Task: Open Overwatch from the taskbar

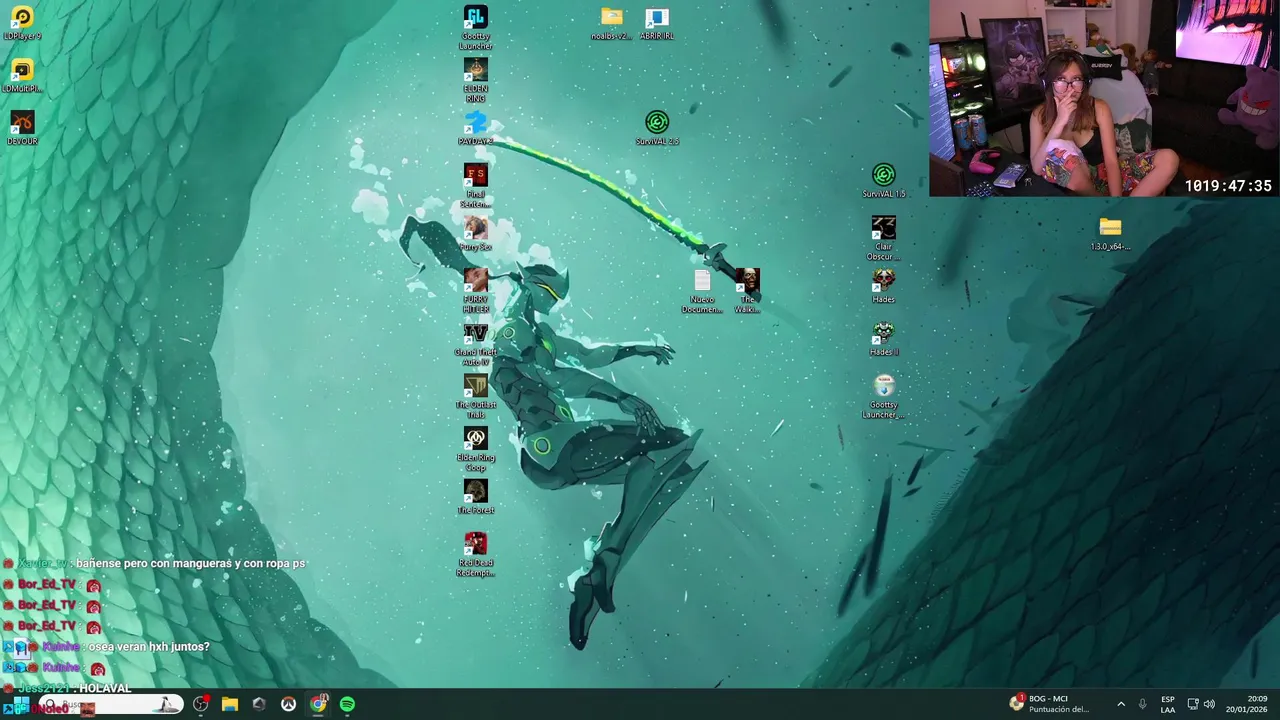Action: pos(288,704)
